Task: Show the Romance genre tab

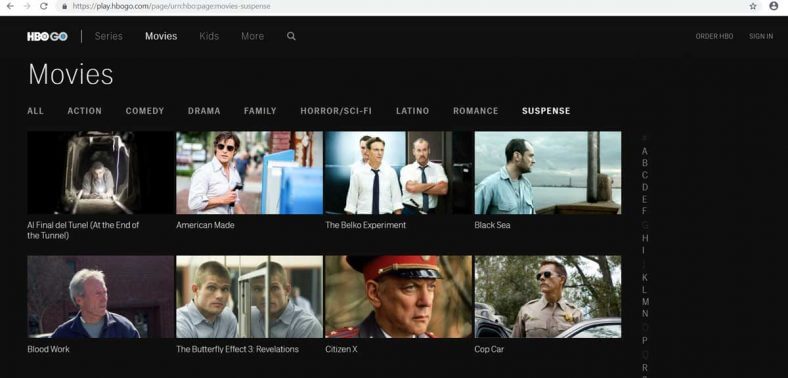Action: click(475, 111)
